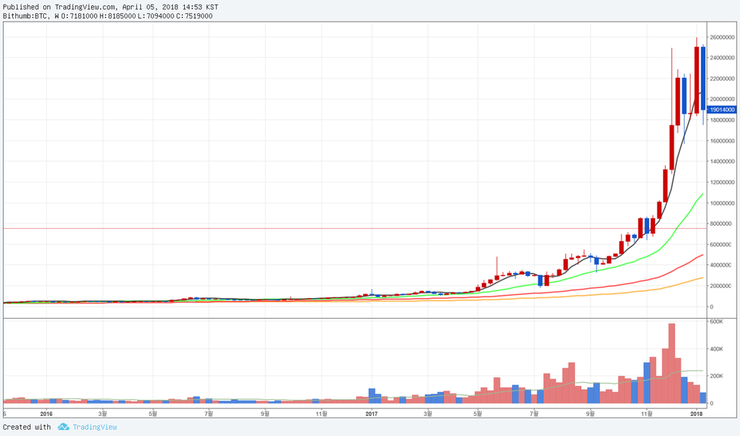Screen dimensions: 740x436
Task: Click the Bithumb:BTC symbol label
Action: [25, 16]
